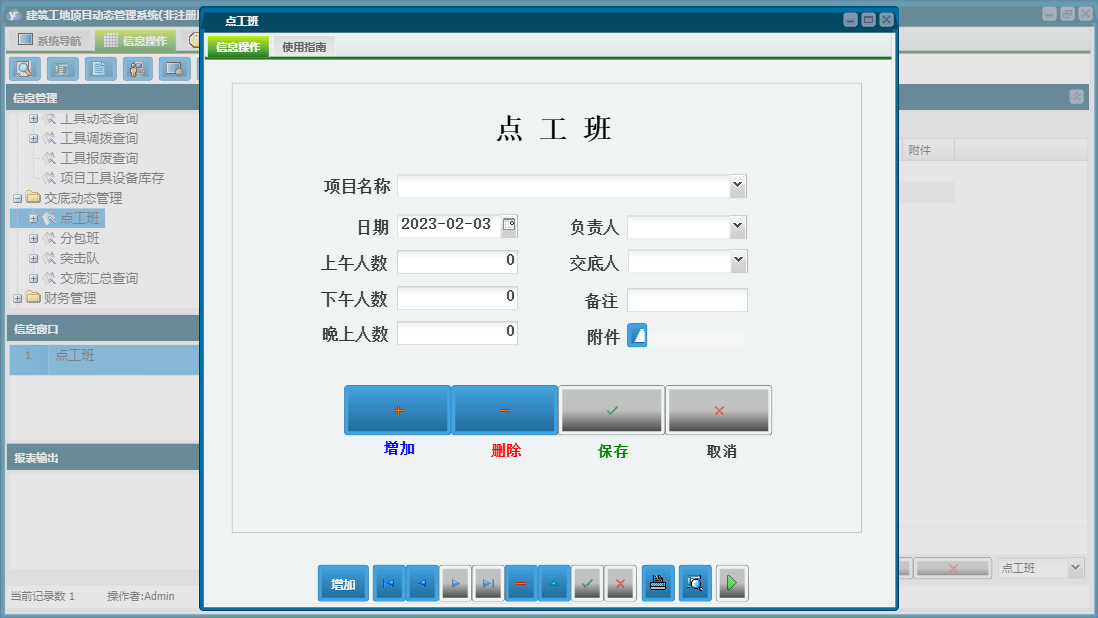Click the user management icon in top toolbar
Image resolution: width=1098 pixels, height=618 pixels.
[x=136, y=69]
